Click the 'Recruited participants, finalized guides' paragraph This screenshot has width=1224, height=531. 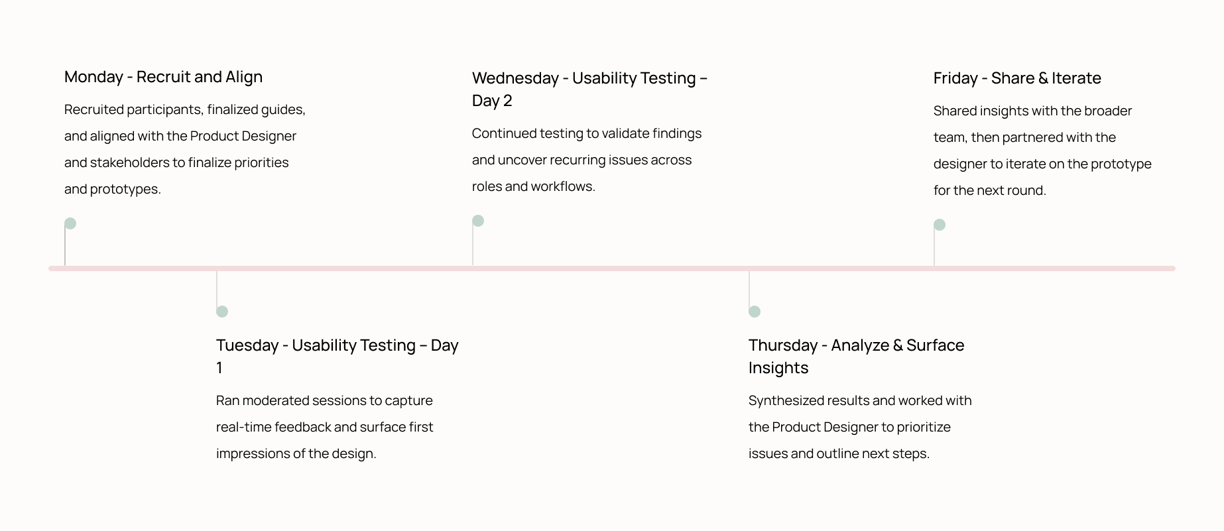[185, 149]
